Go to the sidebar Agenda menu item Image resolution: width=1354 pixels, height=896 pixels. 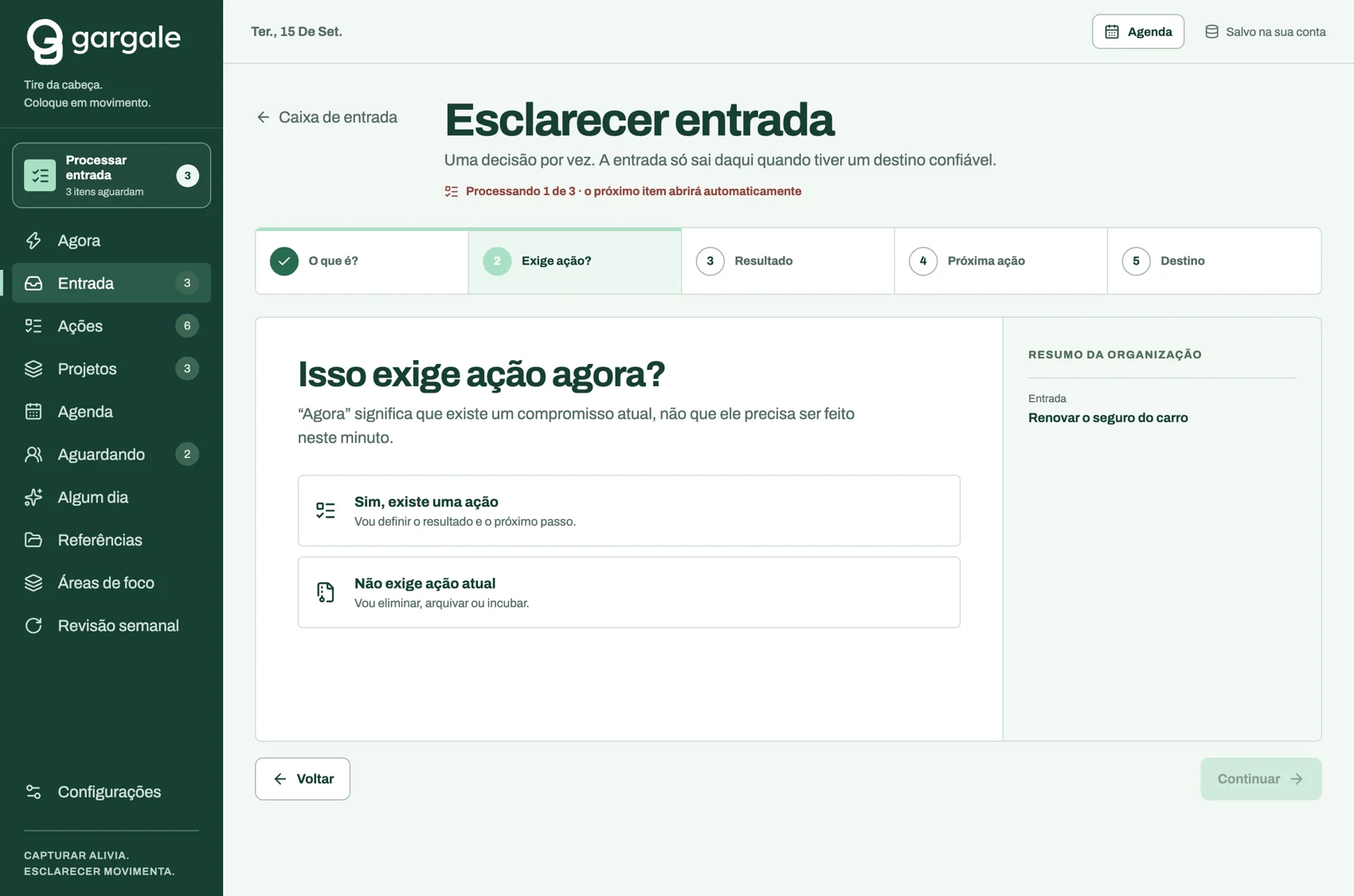coord(112,412)
